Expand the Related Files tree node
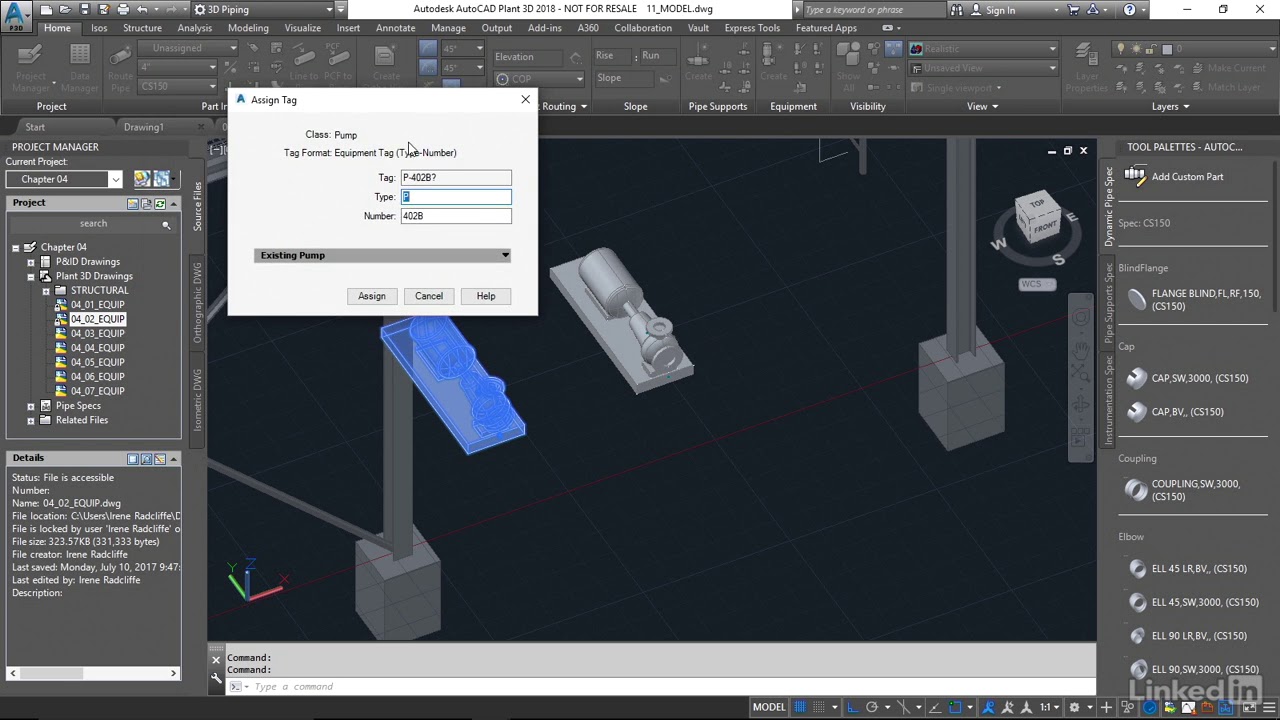 pyautogui.click(x=31, y=420)
